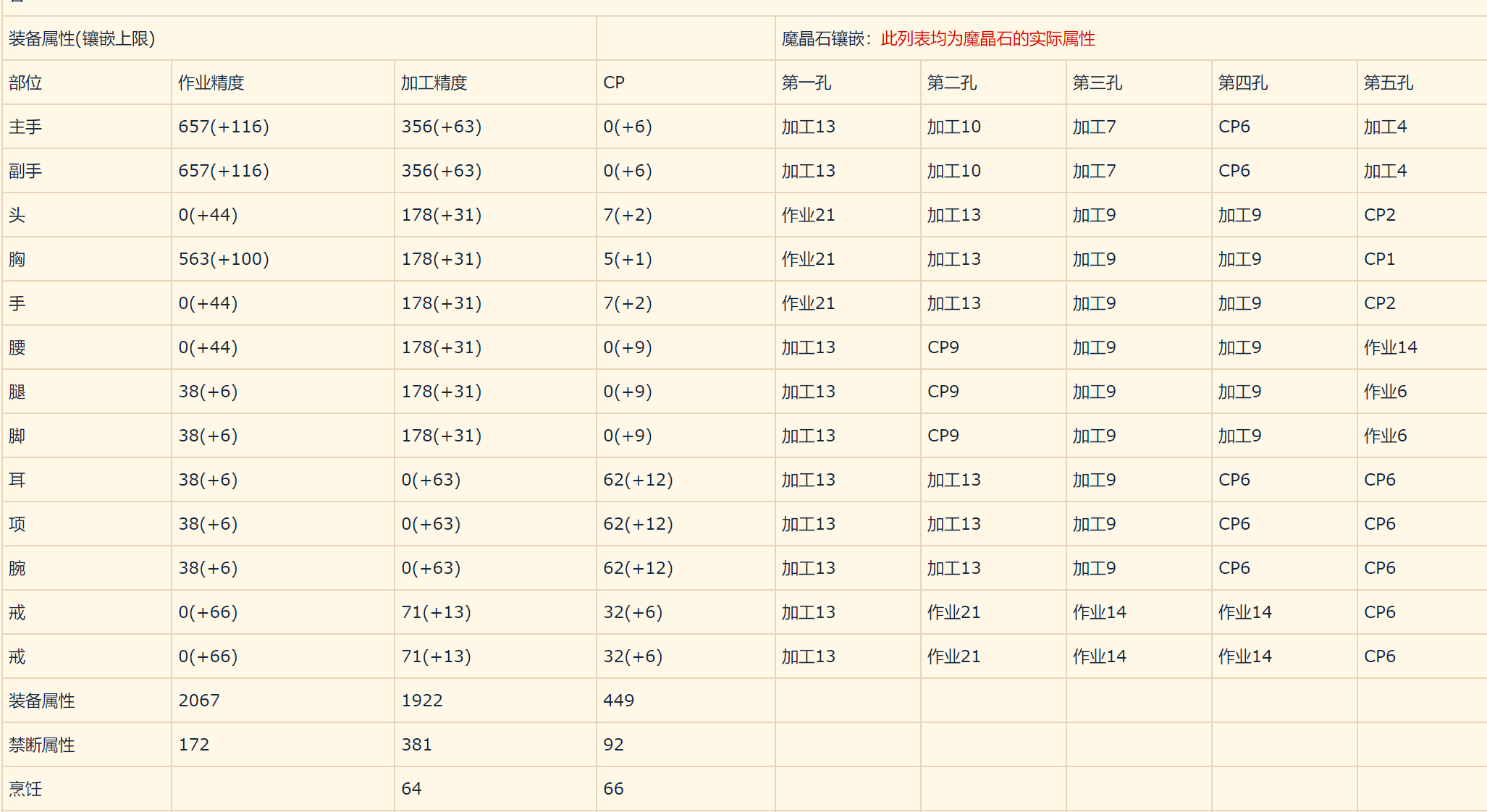
Task: Click 加工4 in the 副手 row
Action: pos(1386,171)
